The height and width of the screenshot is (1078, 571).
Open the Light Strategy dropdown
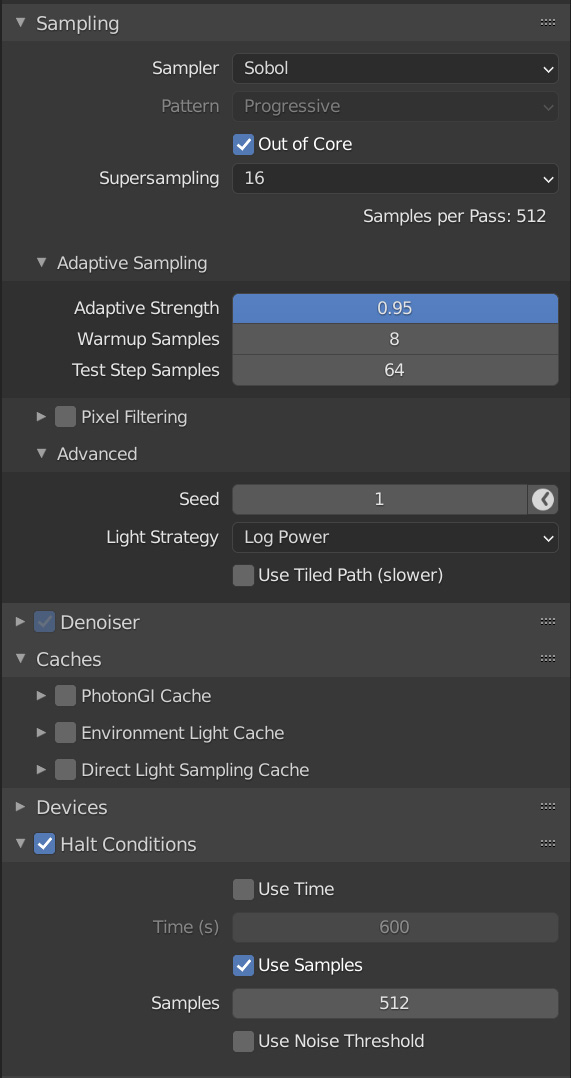click(x=395, y=538)
